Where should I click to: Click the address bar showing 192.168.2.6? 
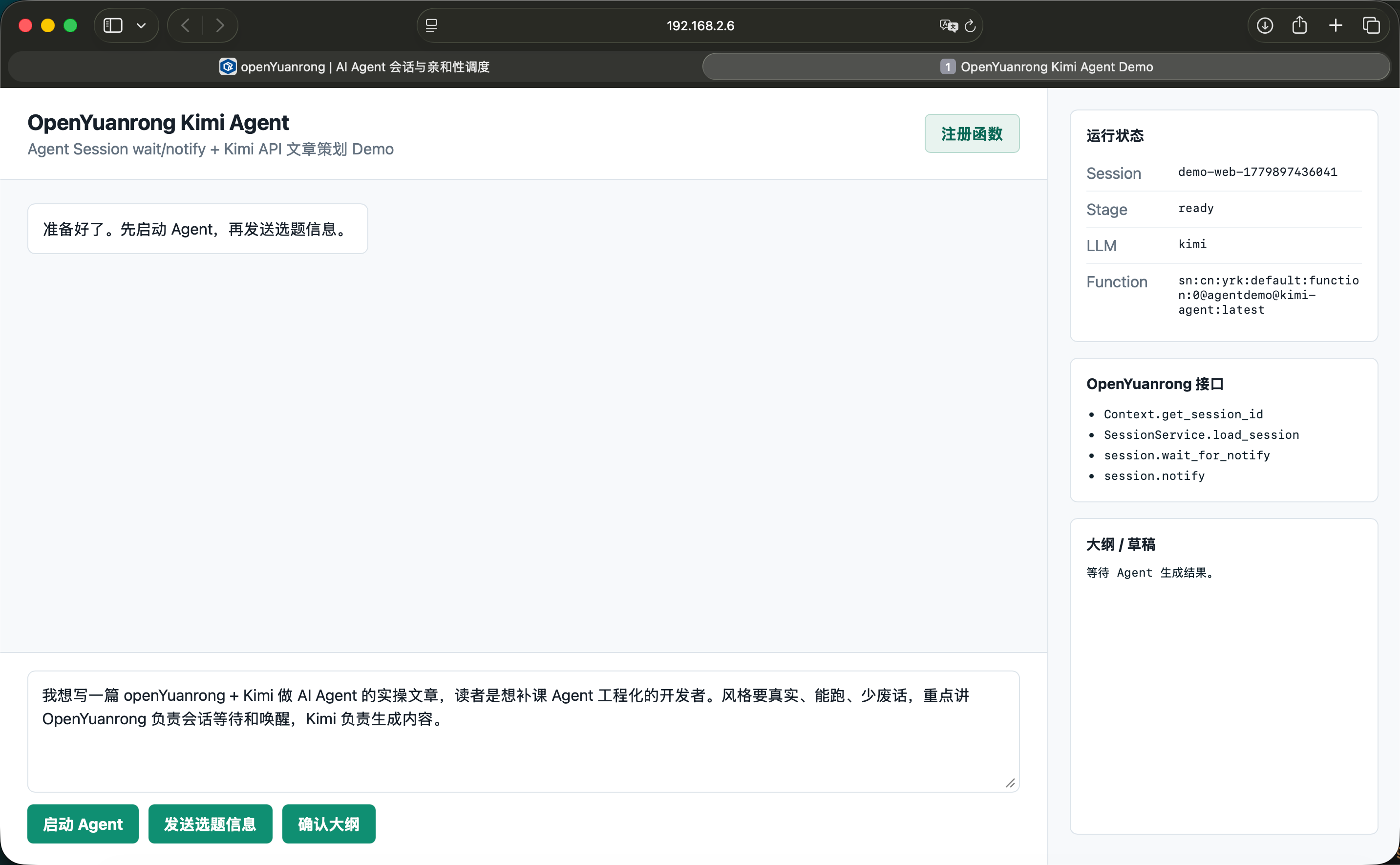point(700,26)
